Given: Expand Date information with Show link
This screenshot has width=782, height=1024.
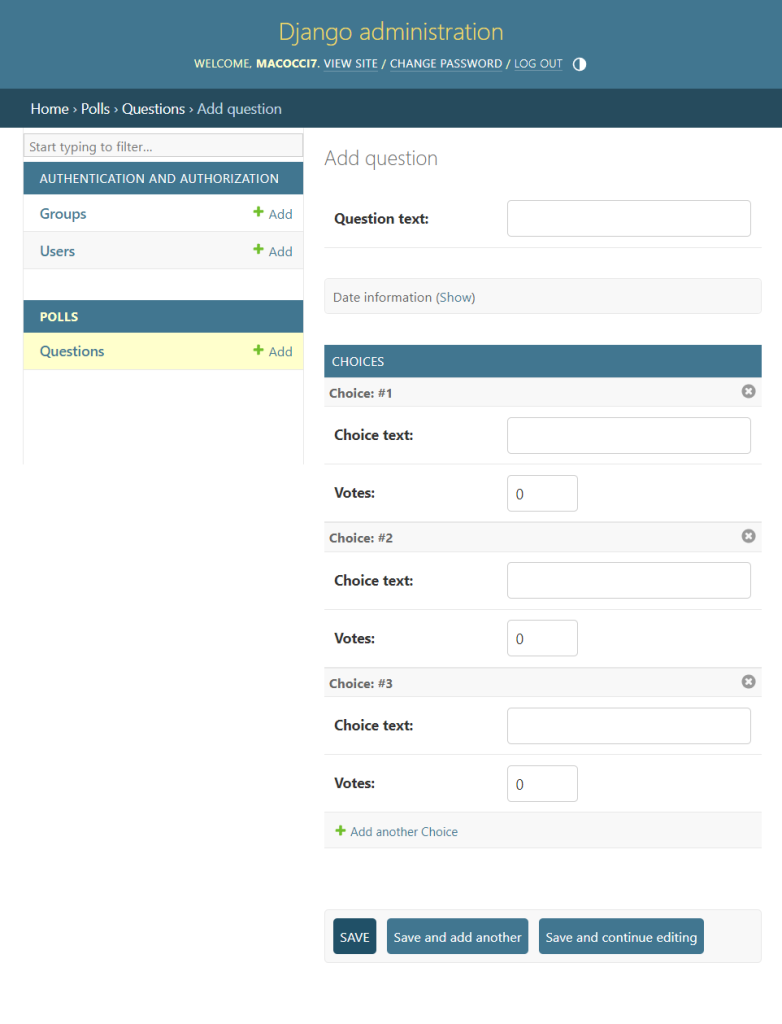Looking at the screenshot, I should point(455,297).
